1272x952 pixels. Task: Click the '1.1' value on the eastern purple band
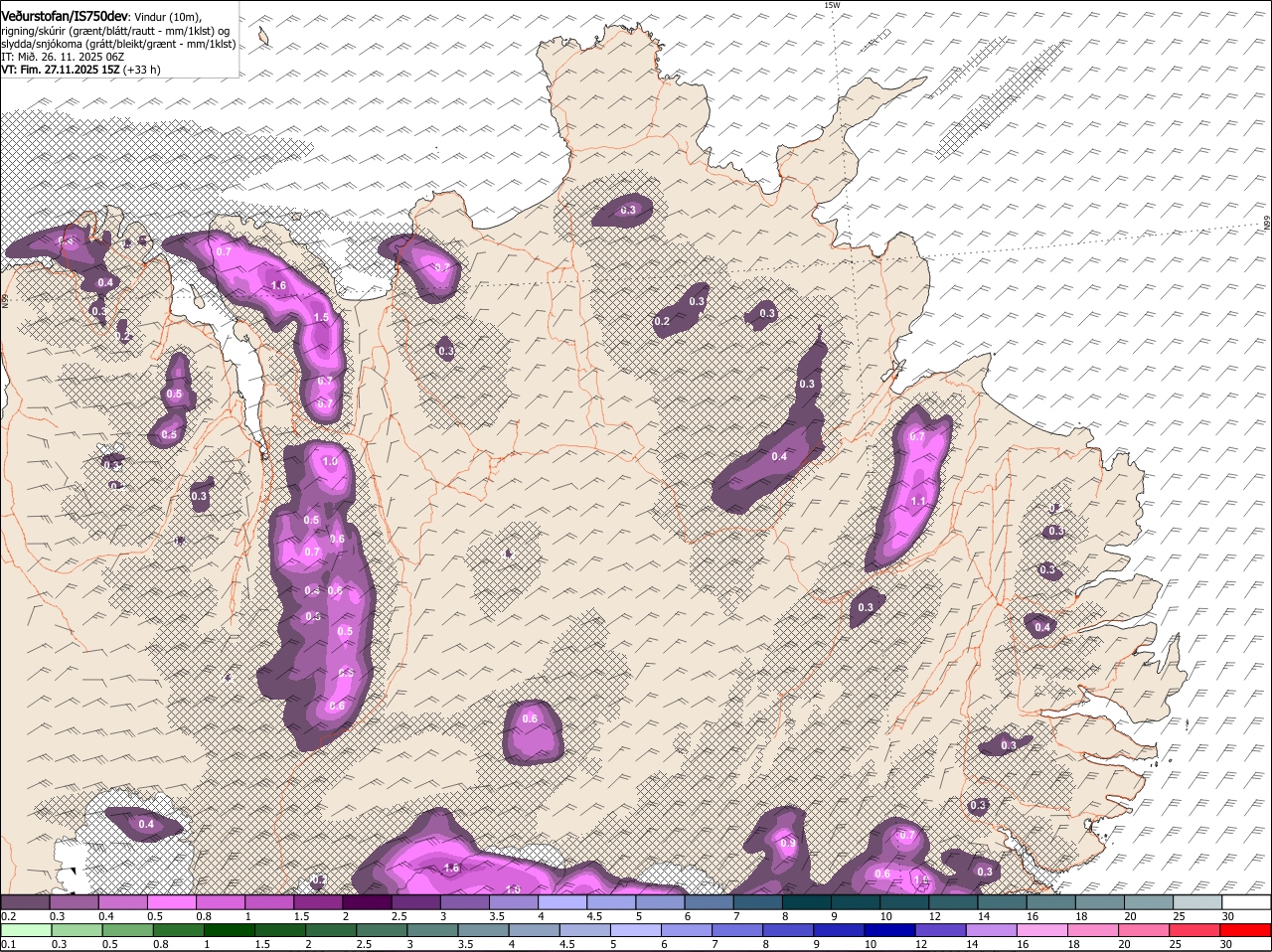pyautogui.click(x=918, y=502)
